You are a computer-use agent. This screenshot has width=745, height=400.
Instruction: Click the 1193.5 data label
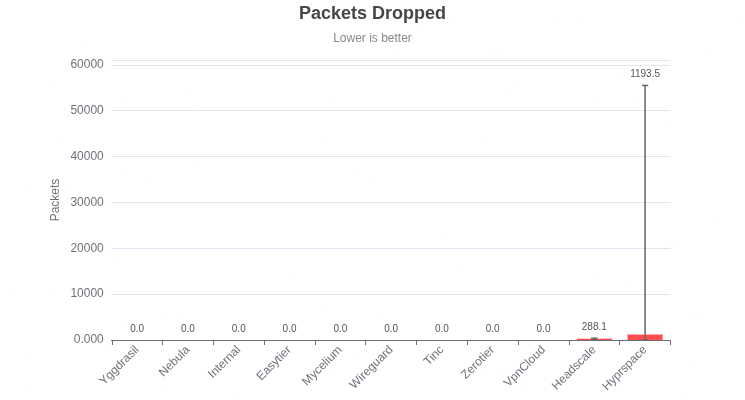(x=645, y=73)
